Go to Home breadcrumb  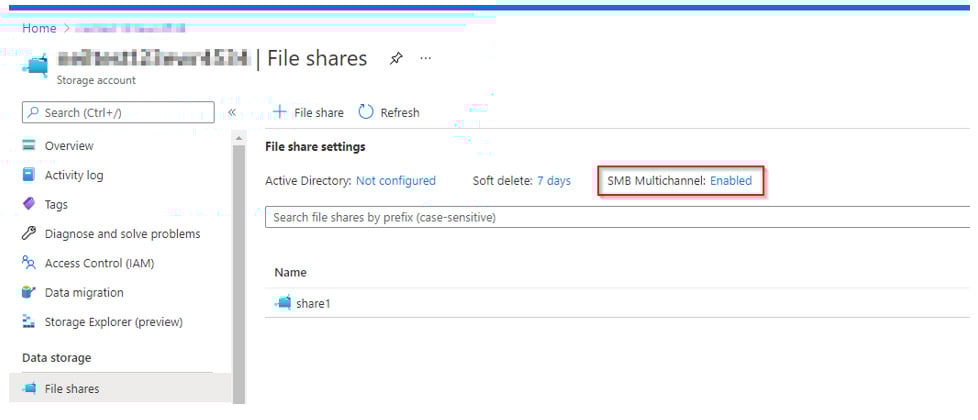[x=39, y=28]
